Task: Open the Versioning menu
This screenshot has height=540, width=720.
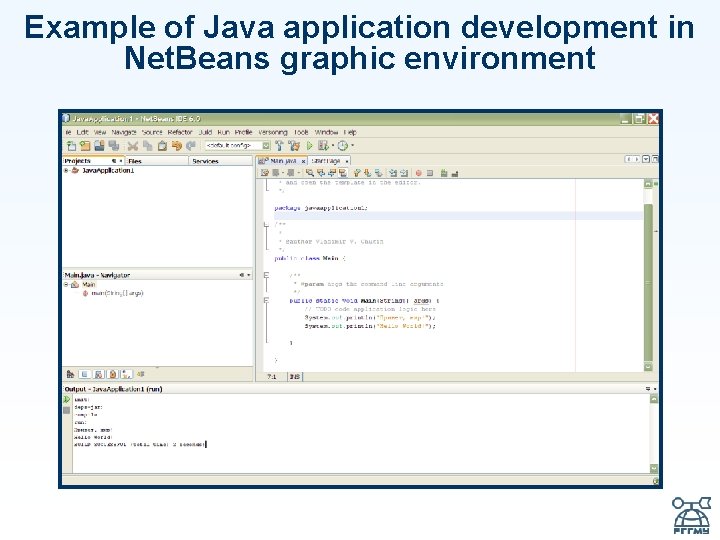Action: click(x=273, y=132)
